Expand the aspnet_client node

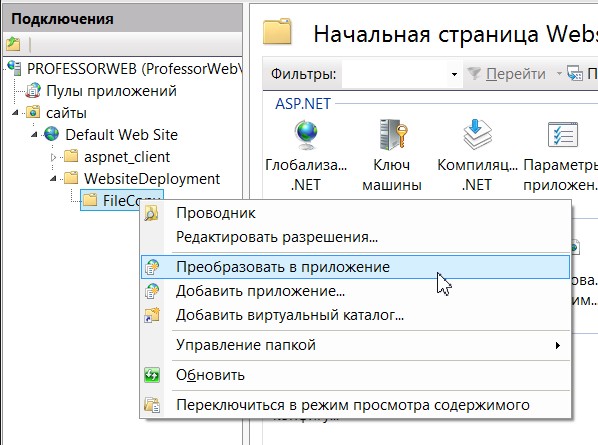tap(53, 157)
